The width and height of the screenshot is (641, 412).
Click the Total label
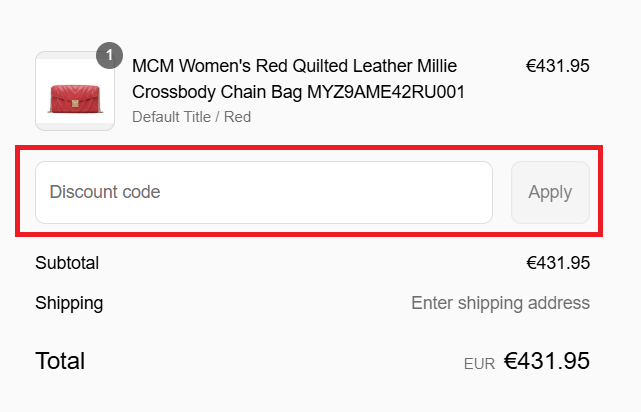tap(60, 361)
